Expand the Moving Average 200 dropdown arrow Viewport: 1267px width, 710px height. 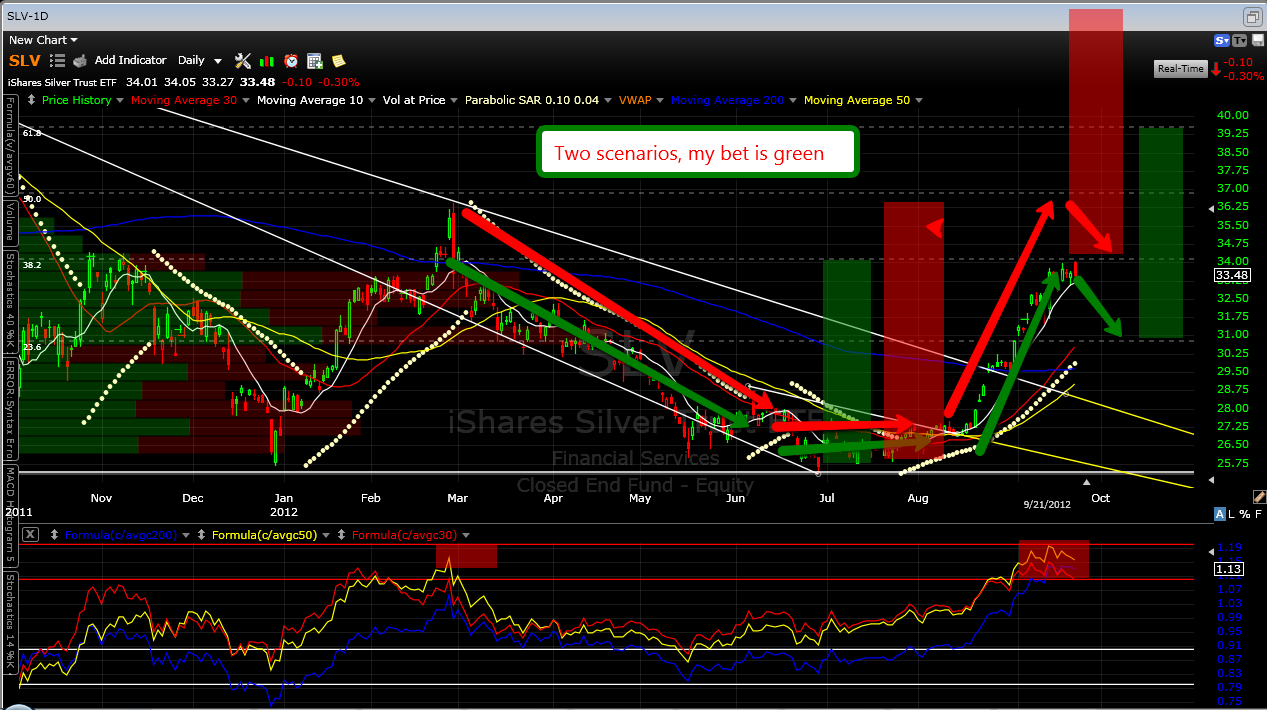tap(791, 100)
